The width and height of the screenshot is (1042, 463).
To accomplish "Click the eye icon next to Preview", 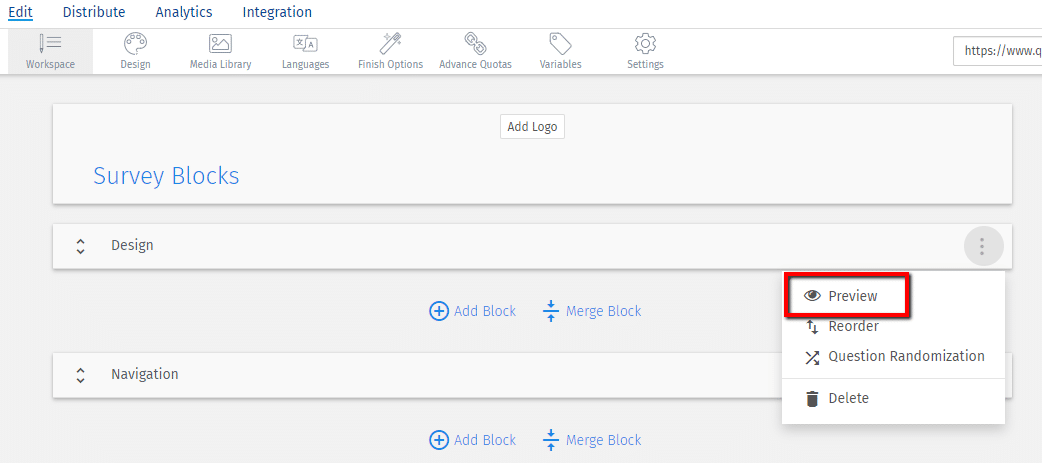I will (812, 296).
